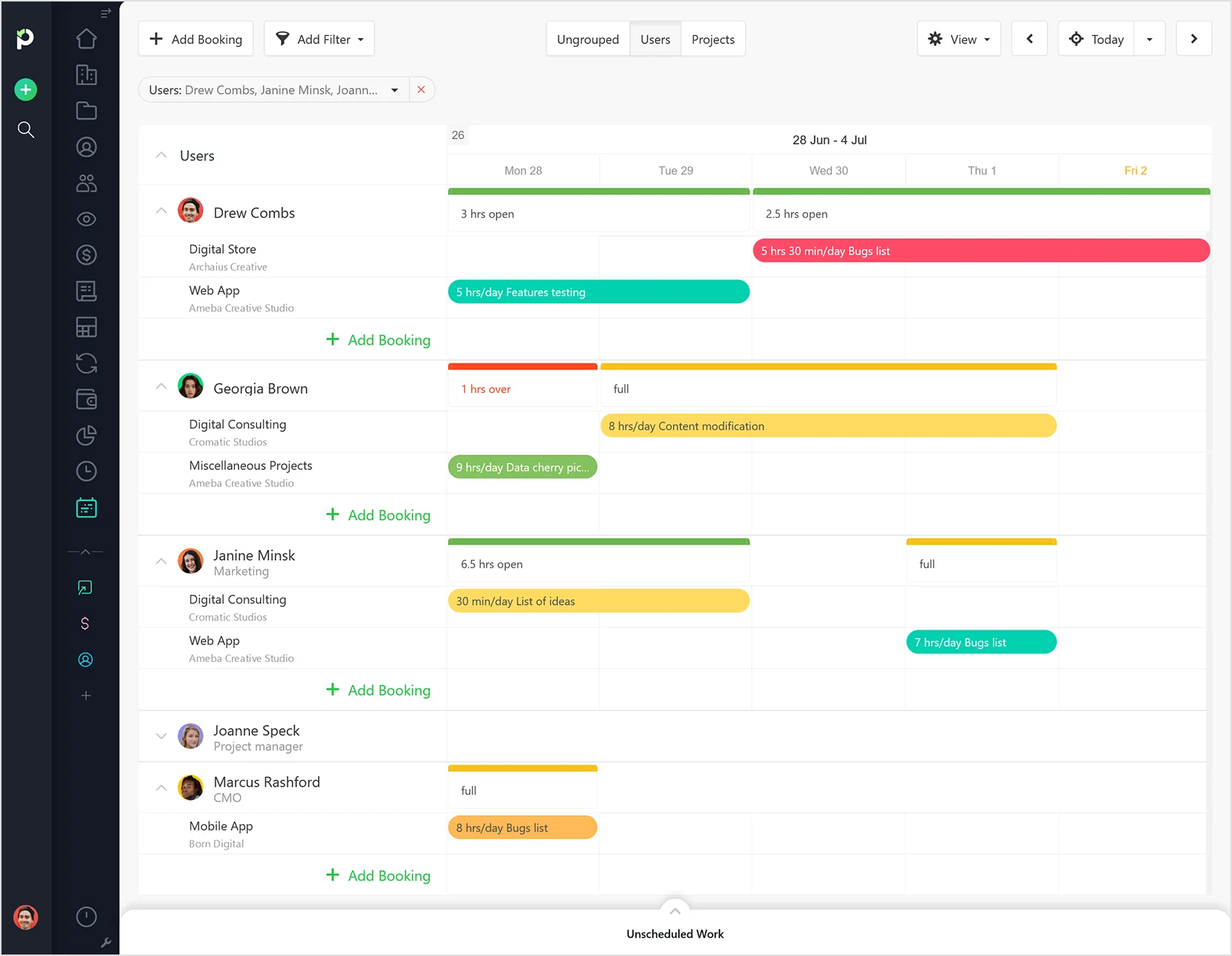Open the clock time tracking icon
The width and height of the screenshot is (1232, 956).
(x=87, y=471)
